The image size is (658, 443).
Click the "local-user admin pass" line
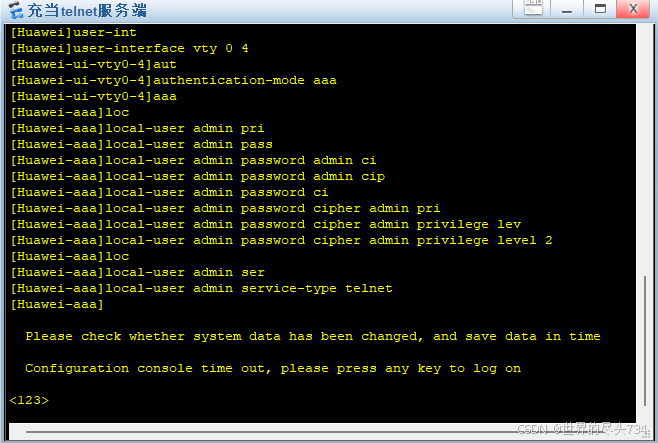point(142,144)
